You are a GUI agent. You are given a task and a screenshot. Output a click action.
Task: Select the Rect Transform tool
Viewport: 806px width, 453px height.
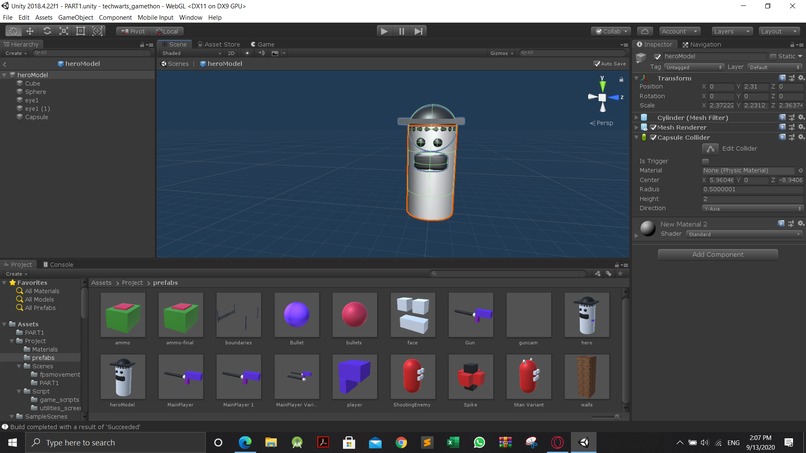(81, 31)
